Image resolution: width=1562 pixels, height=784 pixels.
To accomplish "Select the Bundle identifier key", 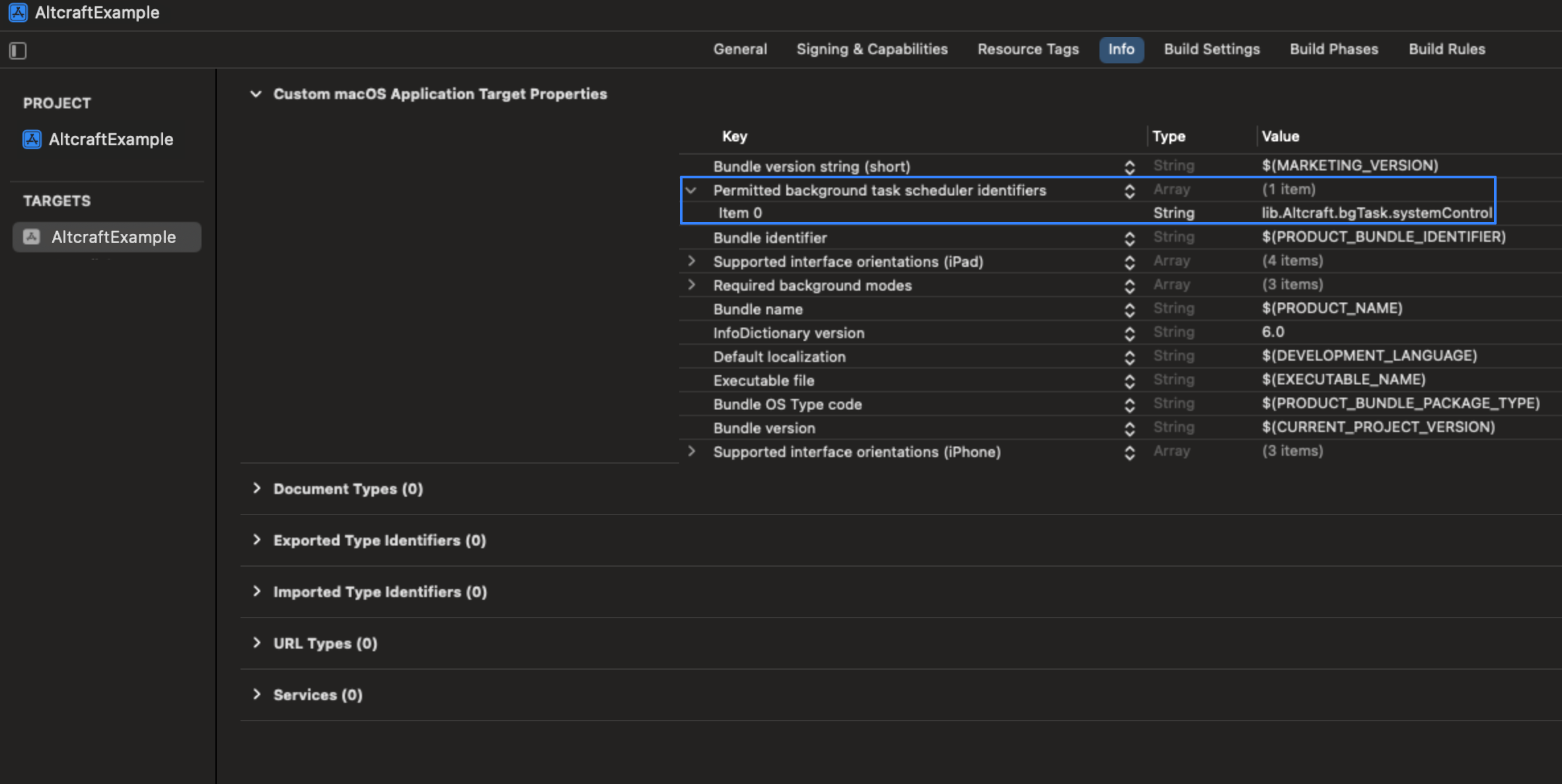I will tap(770, 238).
